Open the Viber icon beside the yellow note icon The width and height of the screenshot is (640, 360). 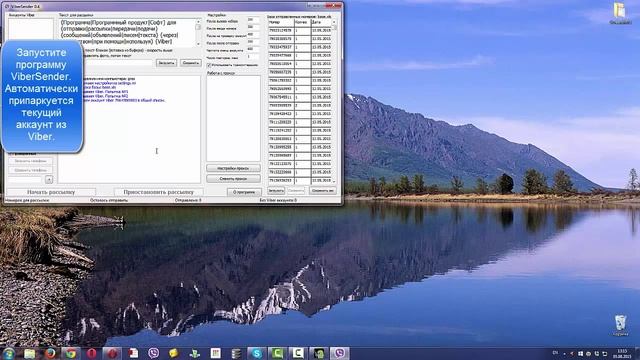pyautogui.click(x=153, y=353)
